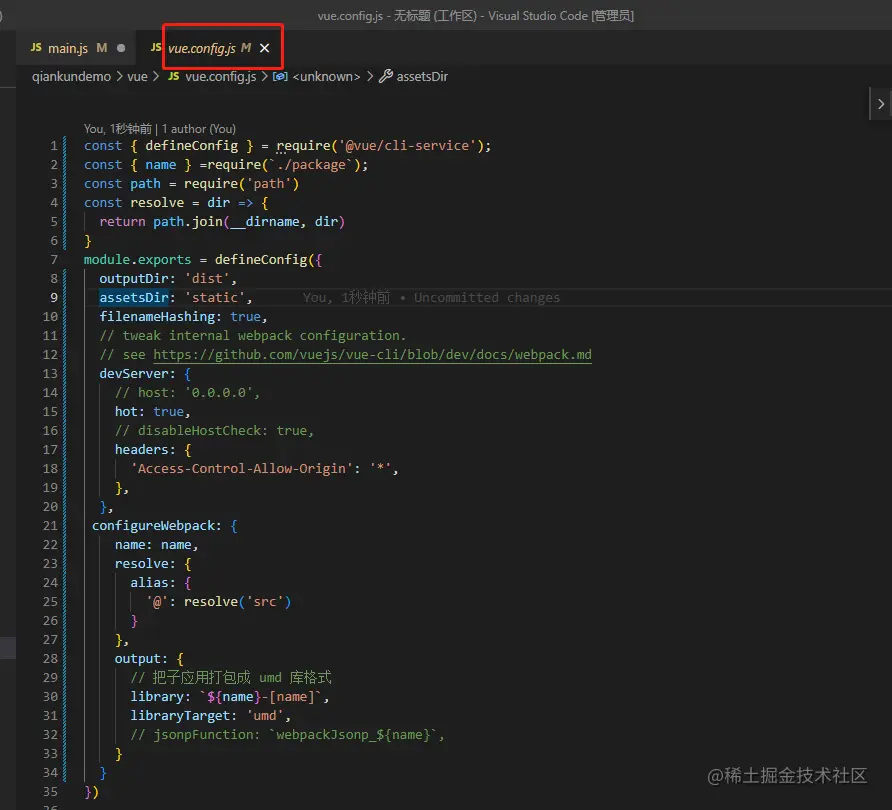Place cursor on 'assetsDir' property
This screenshot has width=892, height=810.
(x=134, y=297)
